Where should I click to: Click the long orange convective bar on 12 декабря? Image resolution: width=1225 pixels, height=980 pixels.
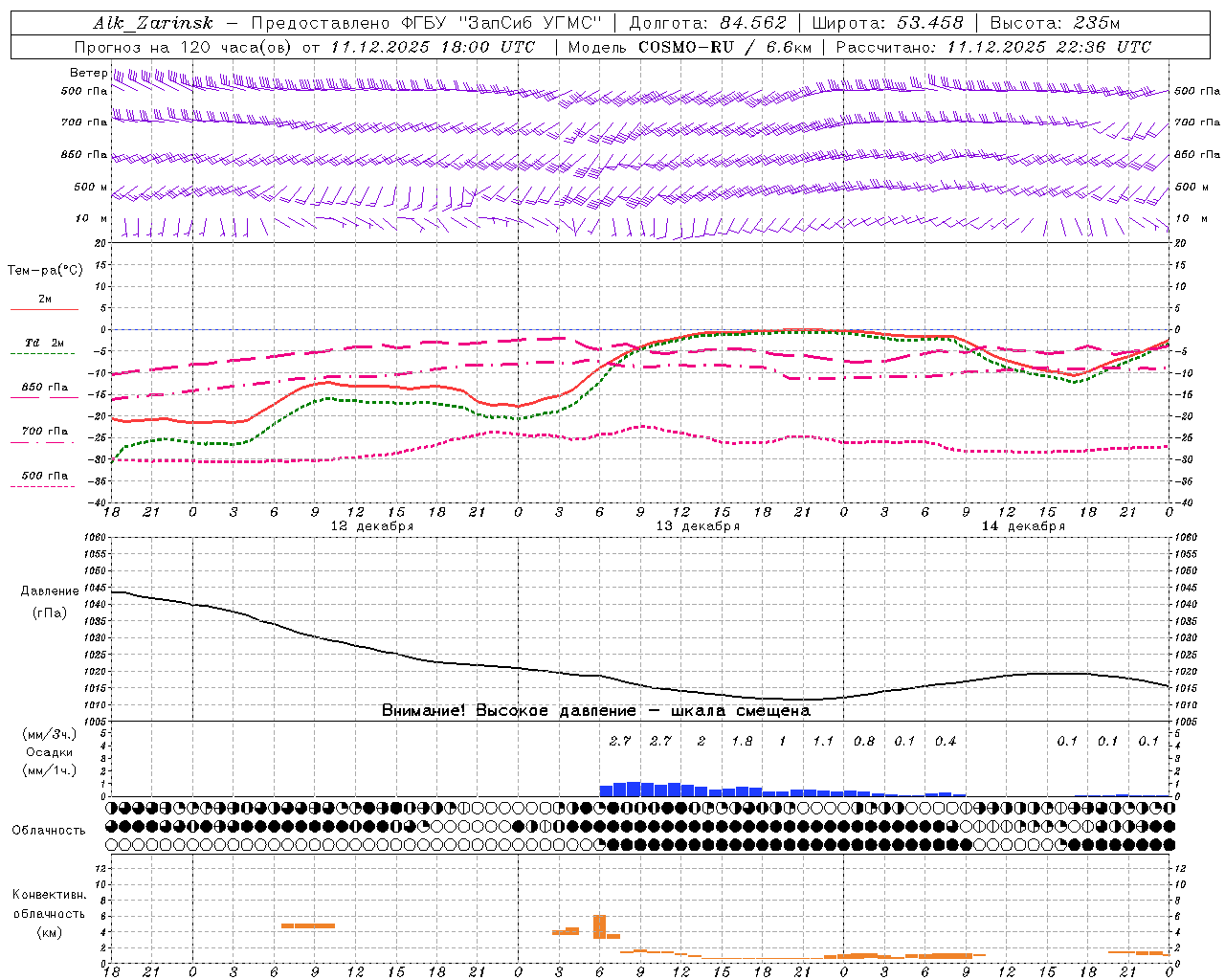point(308,925)
